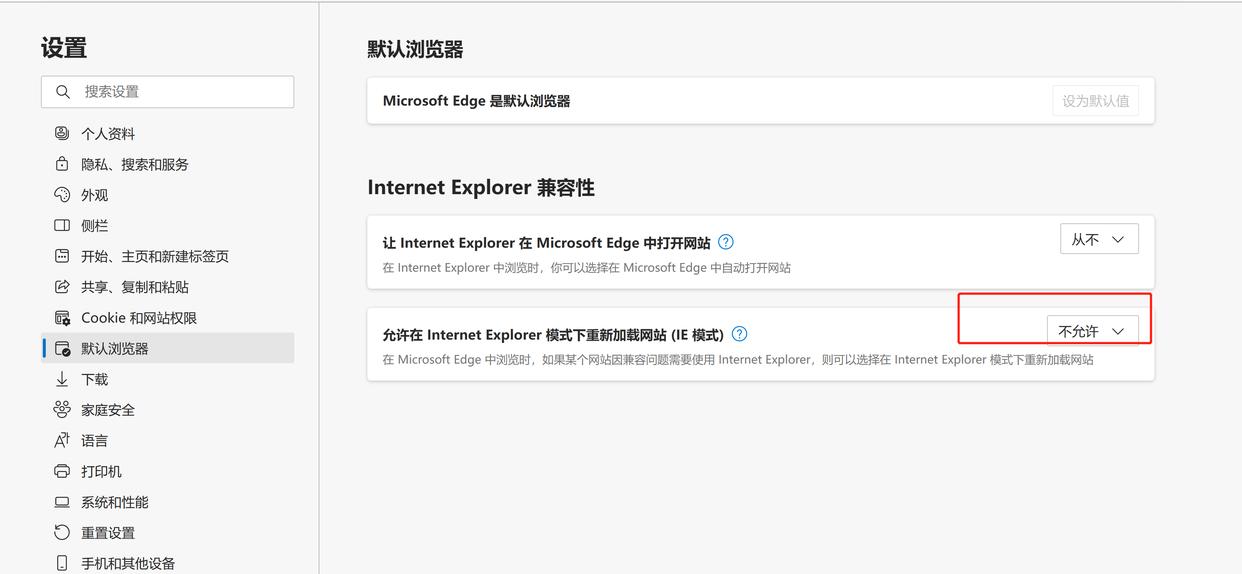Click the 侧栏 sidebar icon

[62, 226]
